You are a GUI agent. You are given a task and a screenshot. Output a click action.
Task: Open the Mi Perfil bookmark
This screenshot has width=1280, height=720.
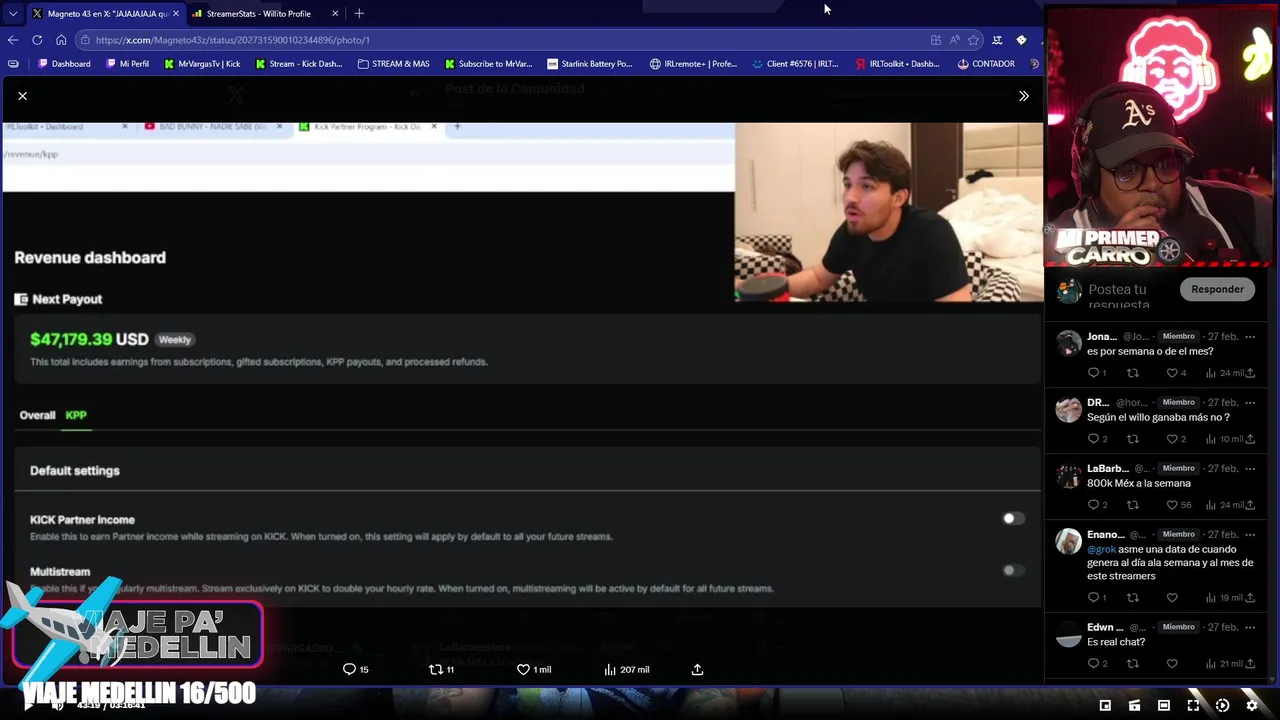(x=127, y=64)
